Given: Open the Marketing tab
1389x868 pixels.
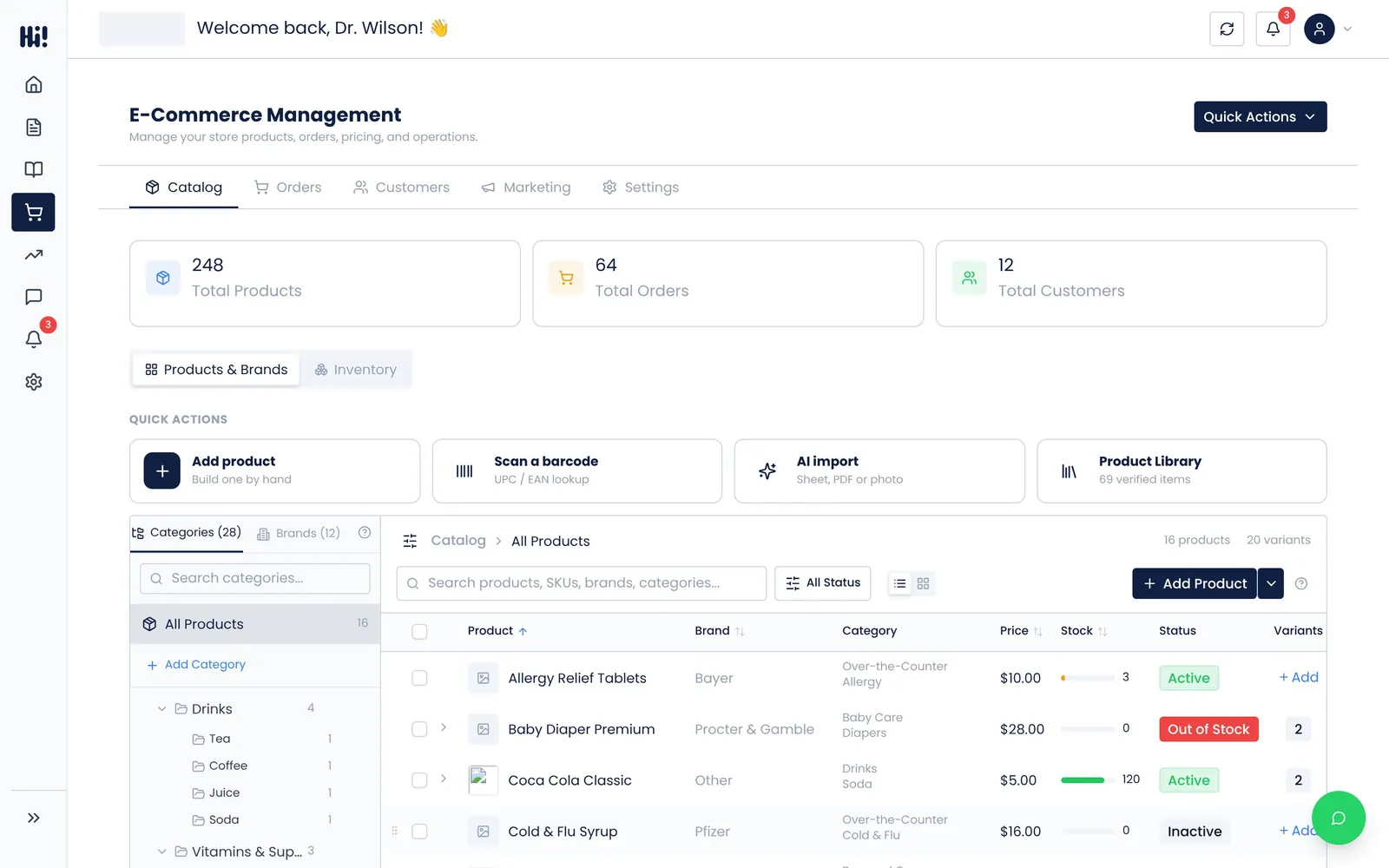Looking at the screenshot, I should point(526,187).
